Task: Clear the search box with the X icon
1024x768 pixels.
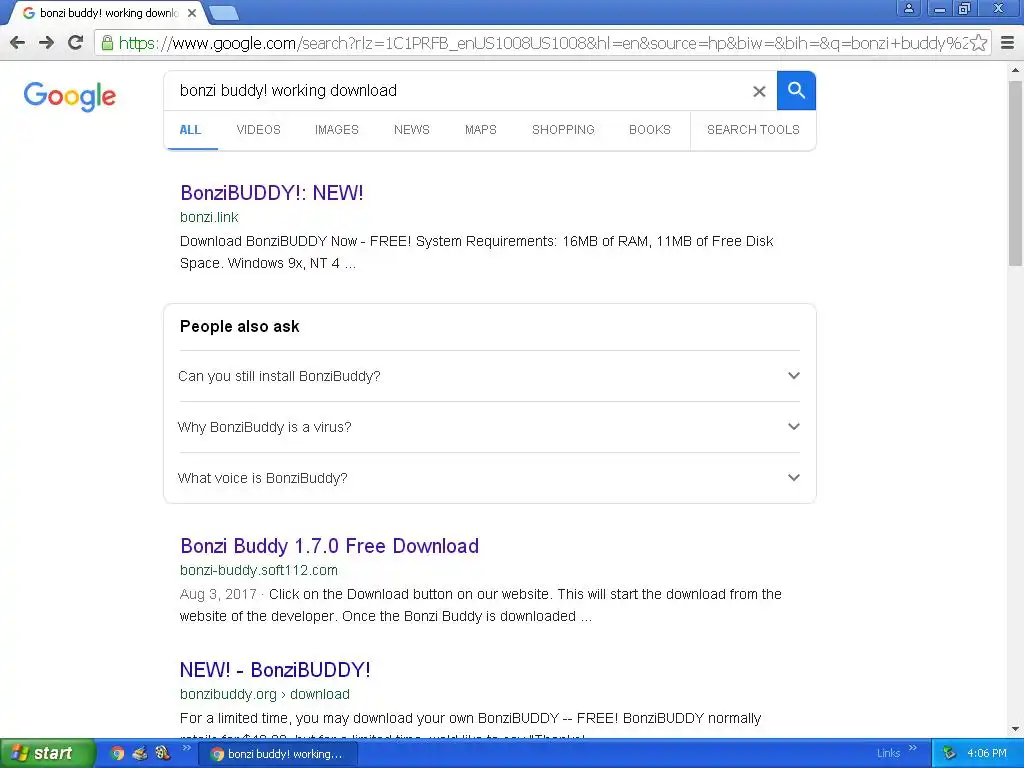Action: click(x=759, y=91)
